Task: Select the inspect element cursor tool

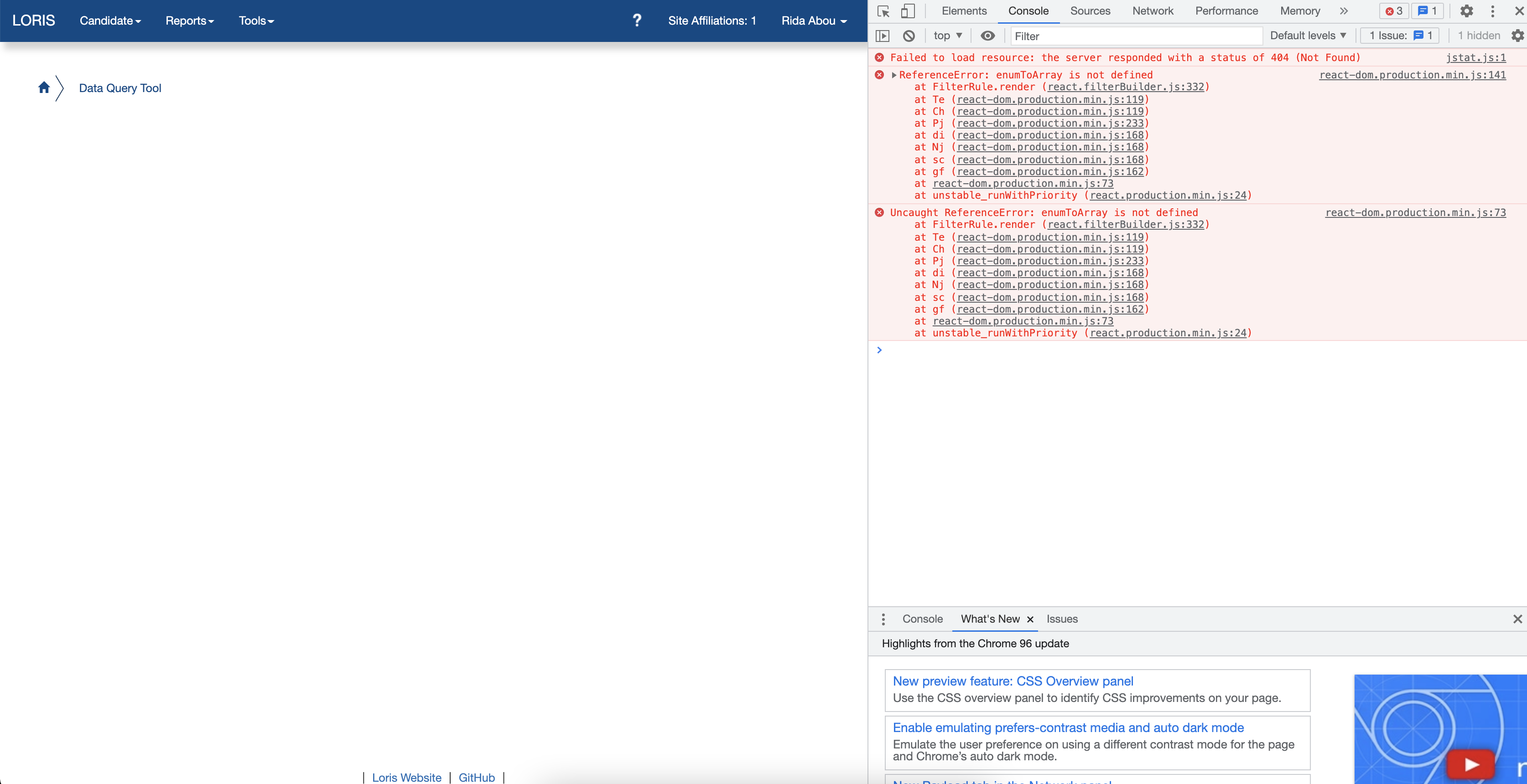Action: click(883, 11)
